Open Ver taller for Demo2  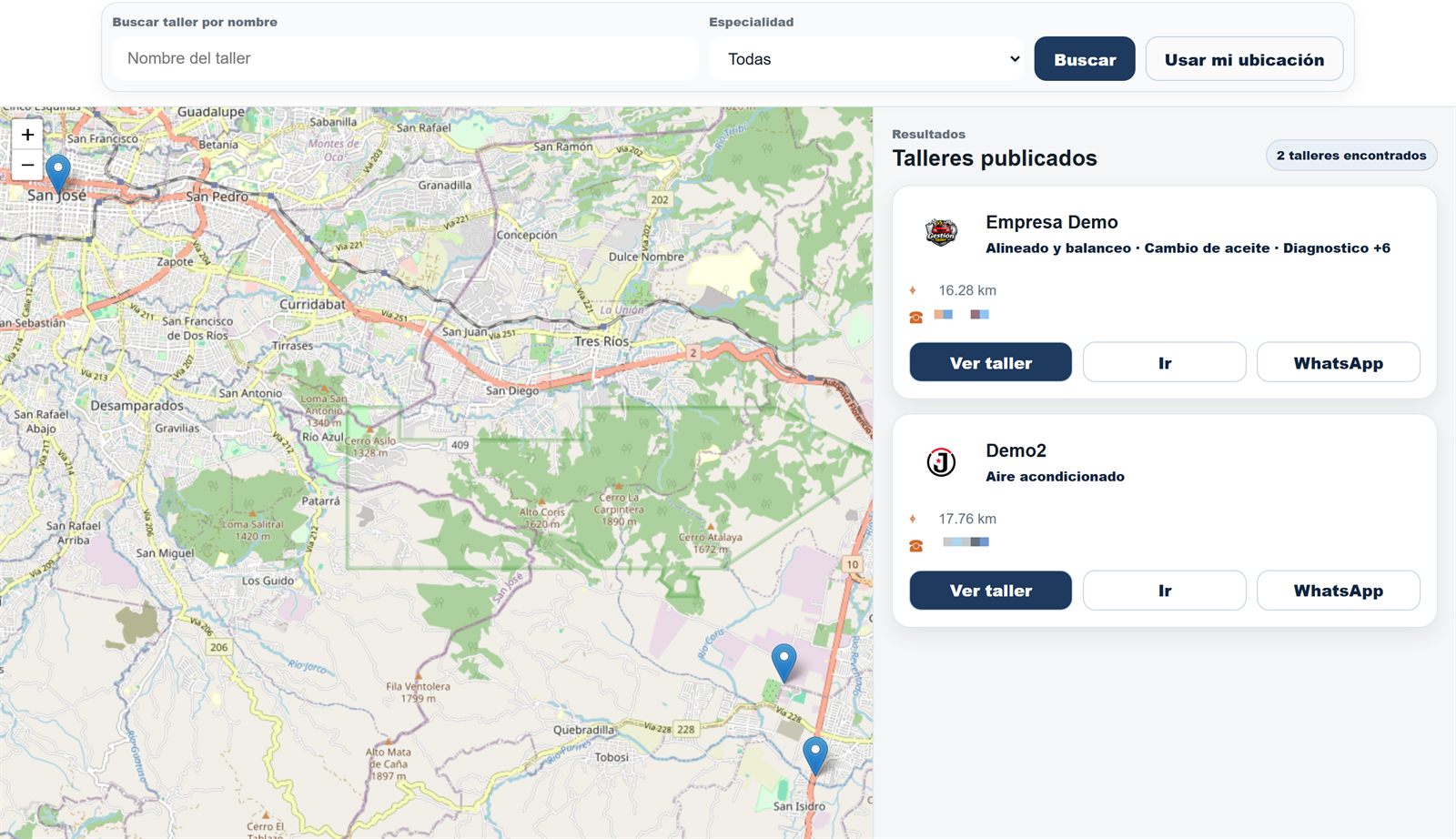point(991,591)
